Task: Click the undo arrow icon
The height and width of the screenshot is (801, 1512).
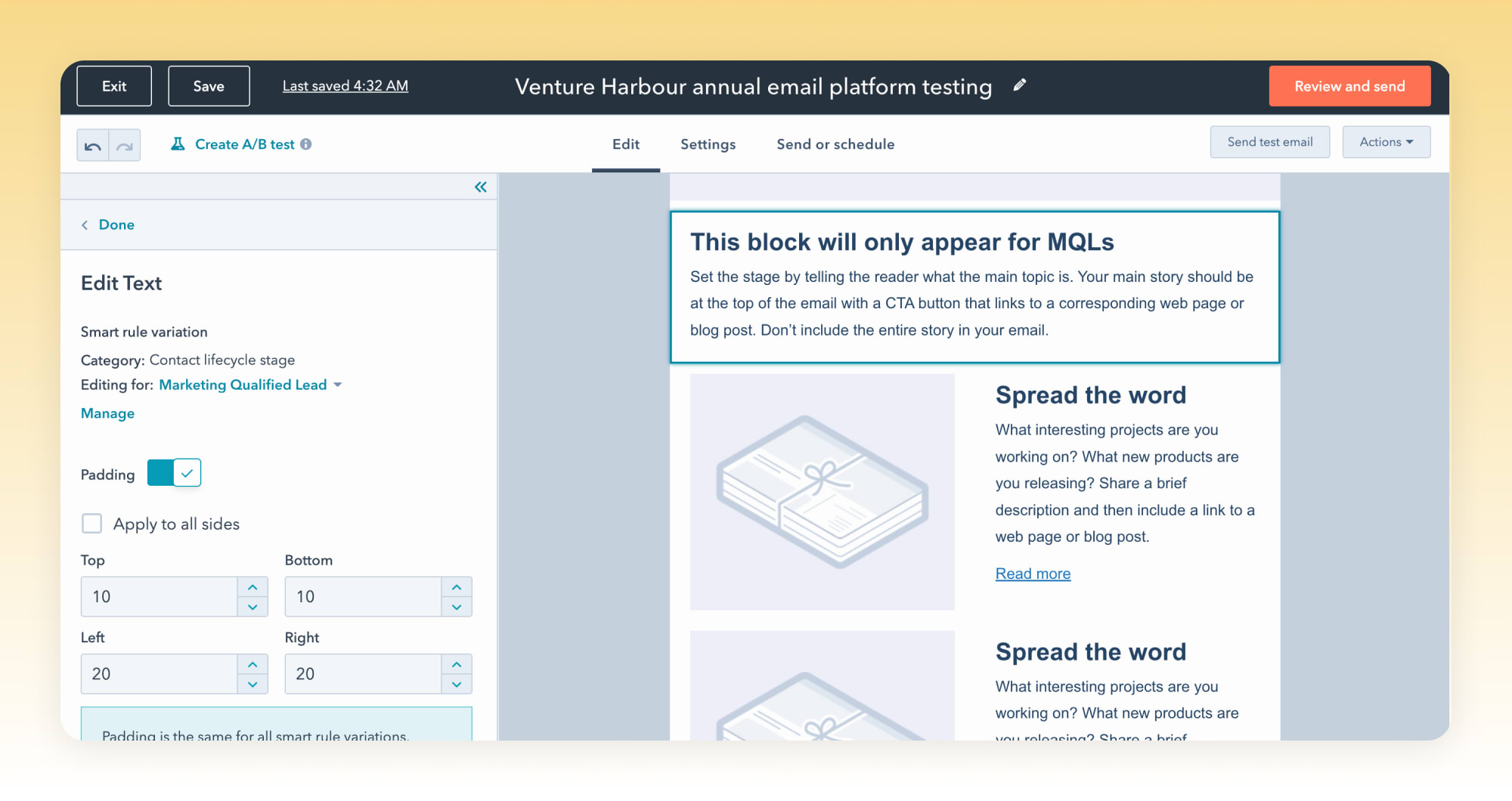Action: tap(92, 144)
